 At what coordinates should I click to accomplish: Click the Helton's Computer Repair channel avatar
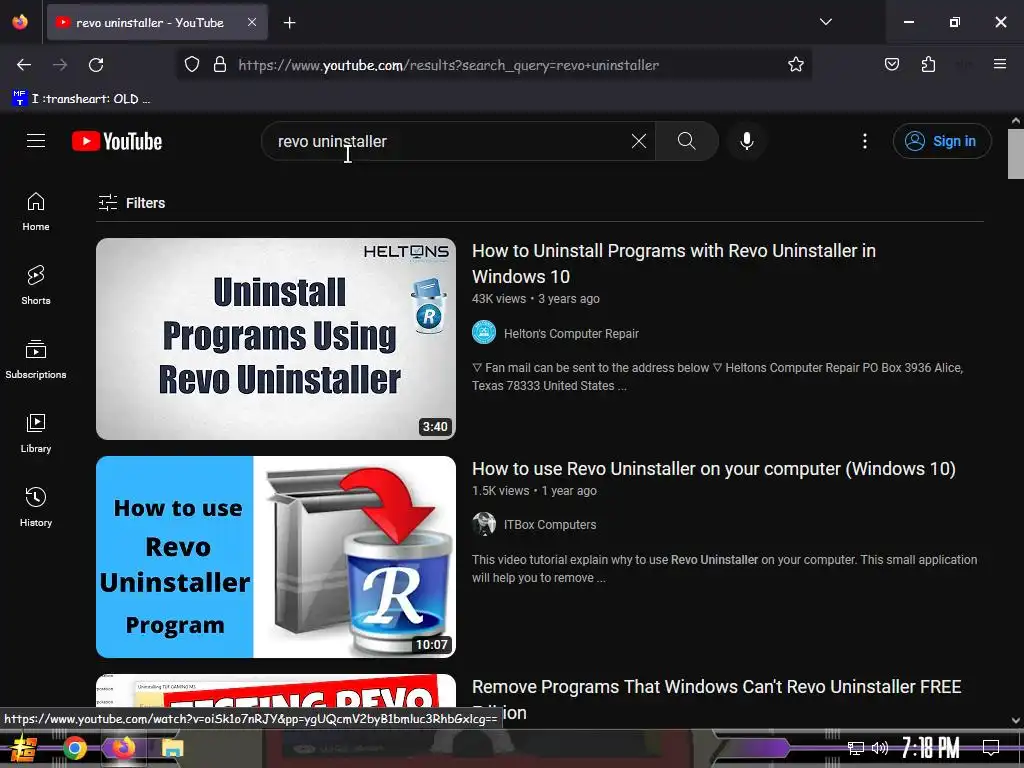484,332
